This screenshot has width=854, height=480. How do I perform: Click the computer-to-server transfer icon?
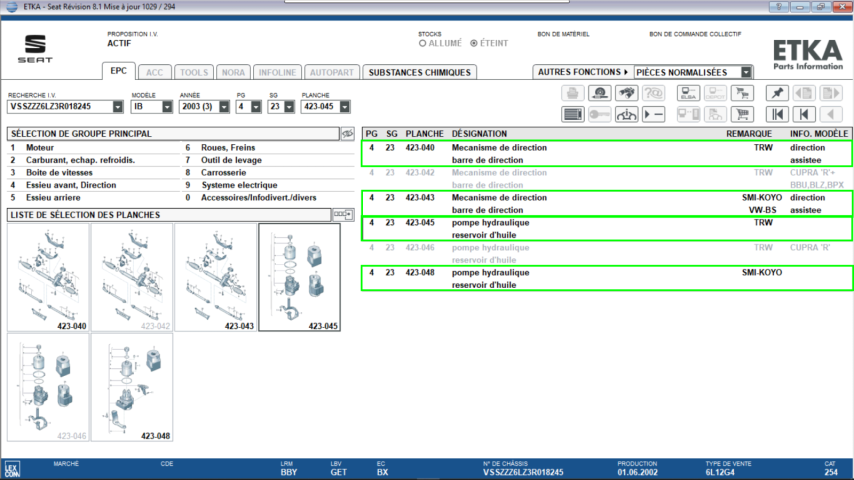click(688, 114)
